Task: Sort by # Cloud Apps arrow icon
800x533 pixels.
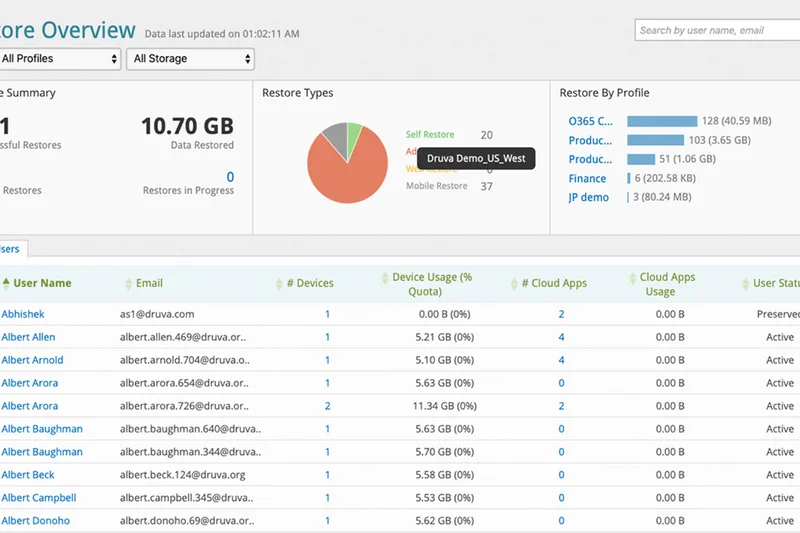Action: pos(514,284)
